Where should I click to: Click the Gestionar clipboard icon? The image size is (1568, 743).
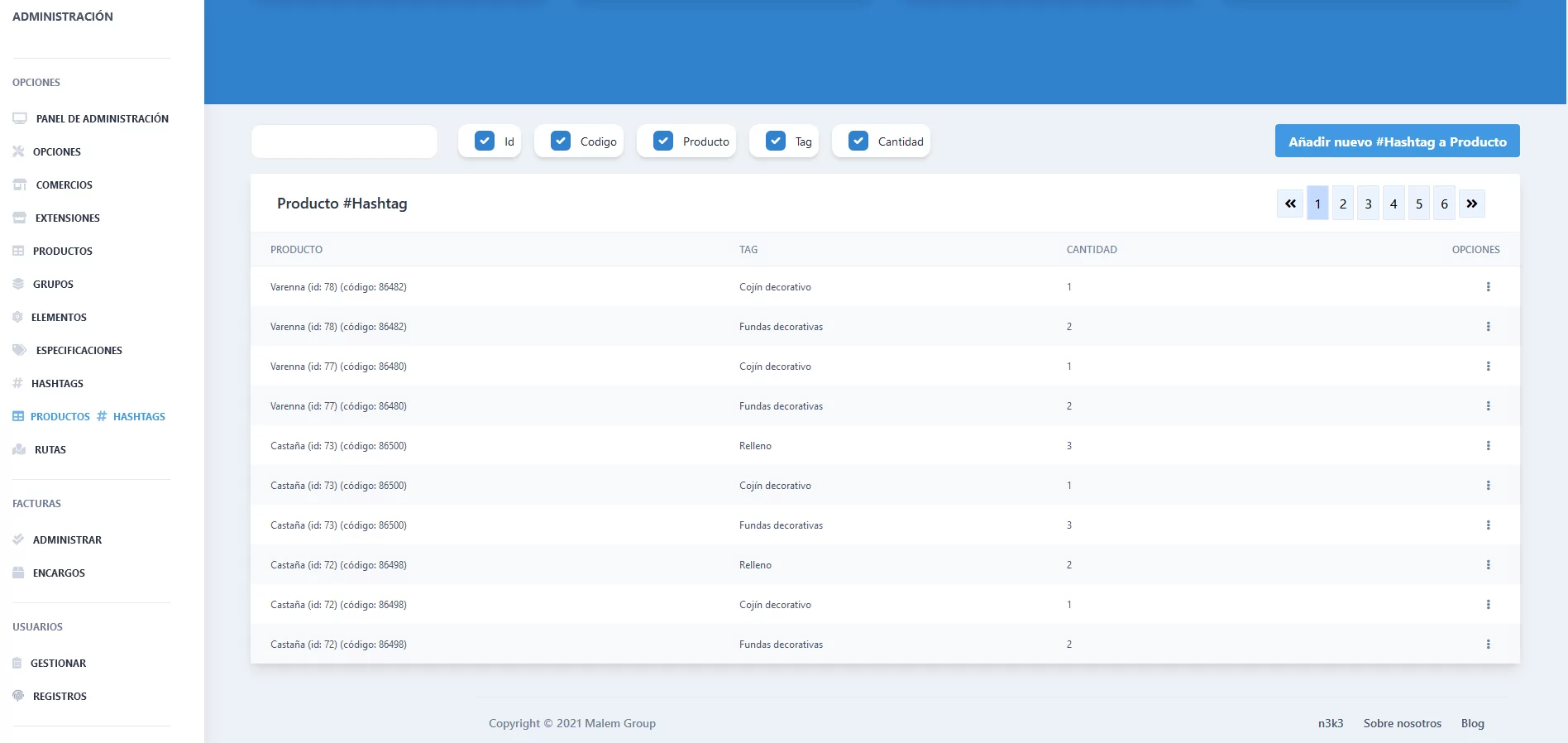(17, 663)
